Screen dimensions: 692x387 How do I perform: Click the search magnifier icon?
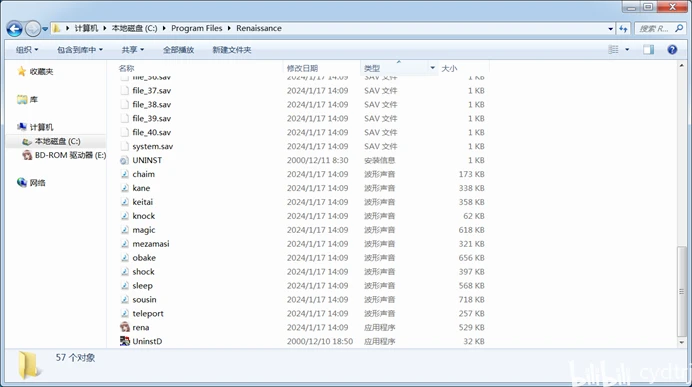pyautogui.click(x=680, y=29)
